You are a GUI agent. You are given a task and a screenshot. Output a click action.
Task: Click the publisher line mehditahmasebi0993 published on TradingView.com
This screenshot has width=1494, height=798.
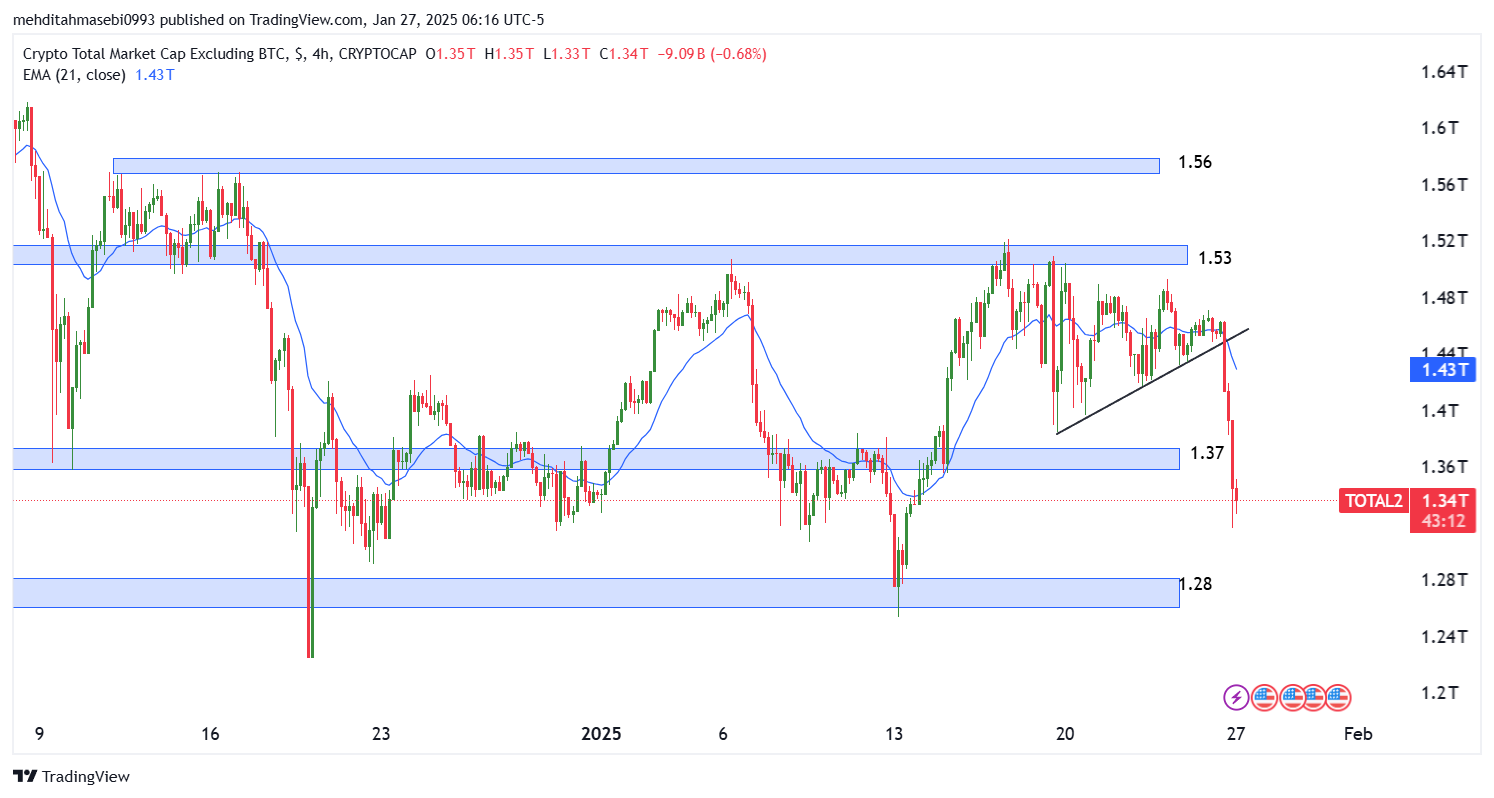[x=187, y=20]
